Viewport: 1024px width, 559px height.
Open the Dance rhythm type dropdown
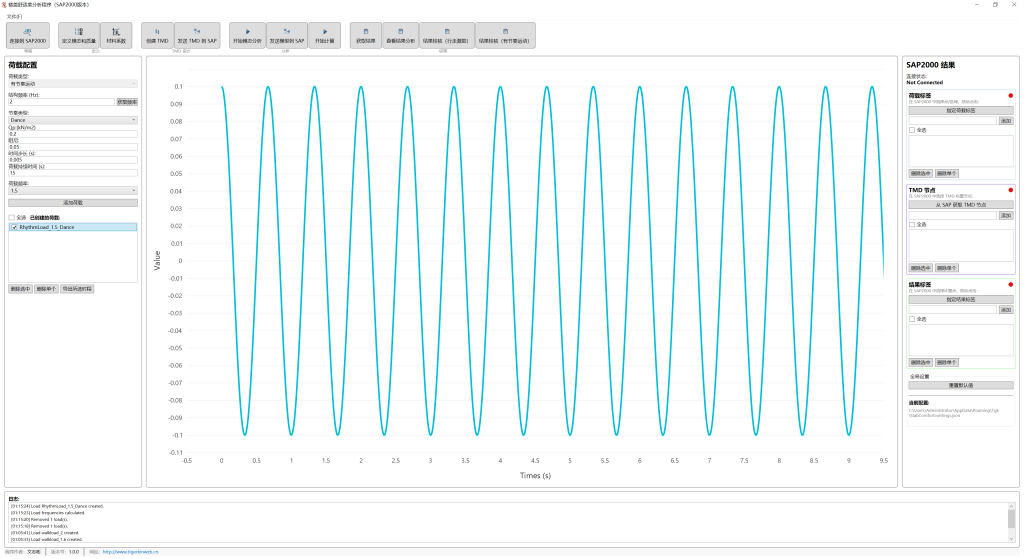pyautogui.click(x=72, y=120)
